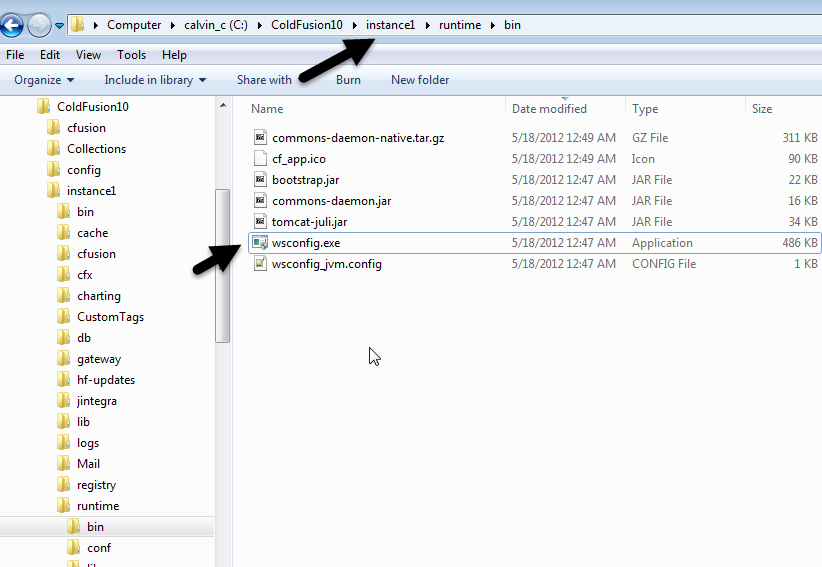Image resolution: width=822 pixels, height=567 pixels.
Task: Open the File menu
Action: (x=15, y=55)
